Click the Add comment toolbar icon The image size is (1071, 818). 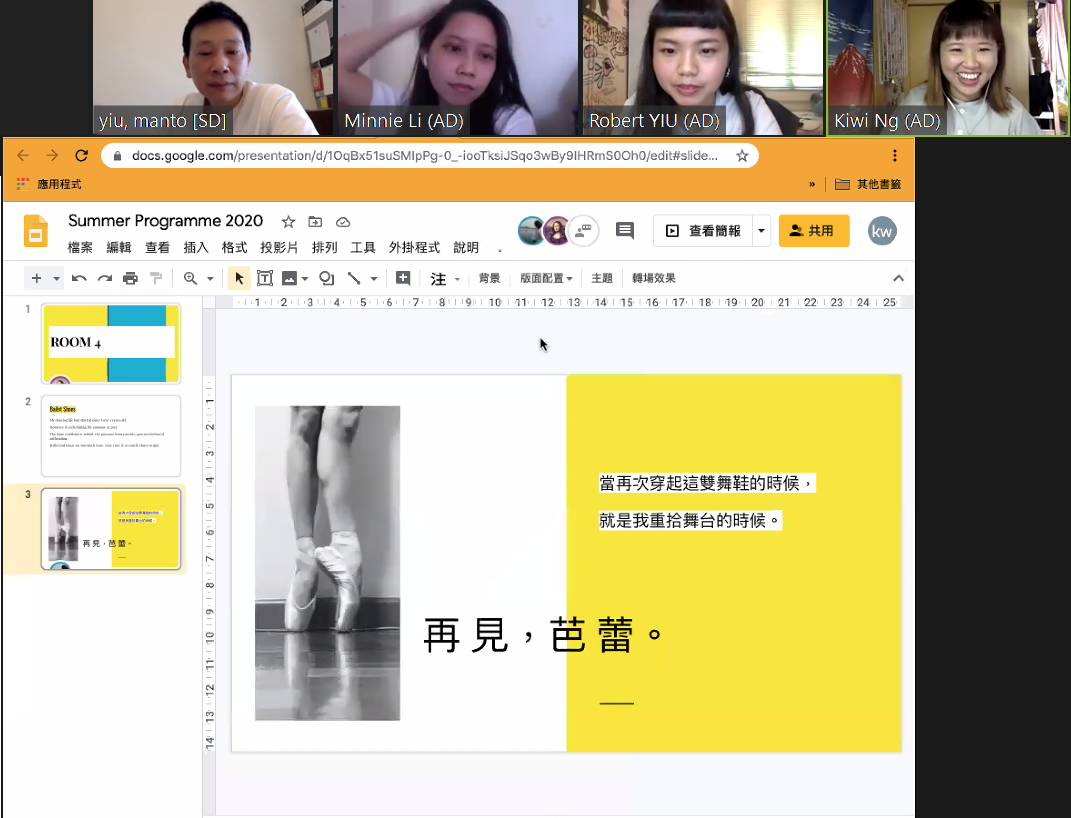pos(403,279)
